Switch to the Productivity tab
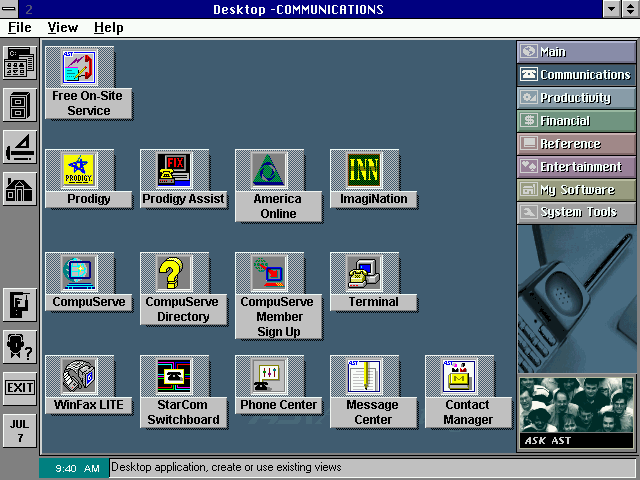This screenshot has width=640, height=480. click(576, 98)
